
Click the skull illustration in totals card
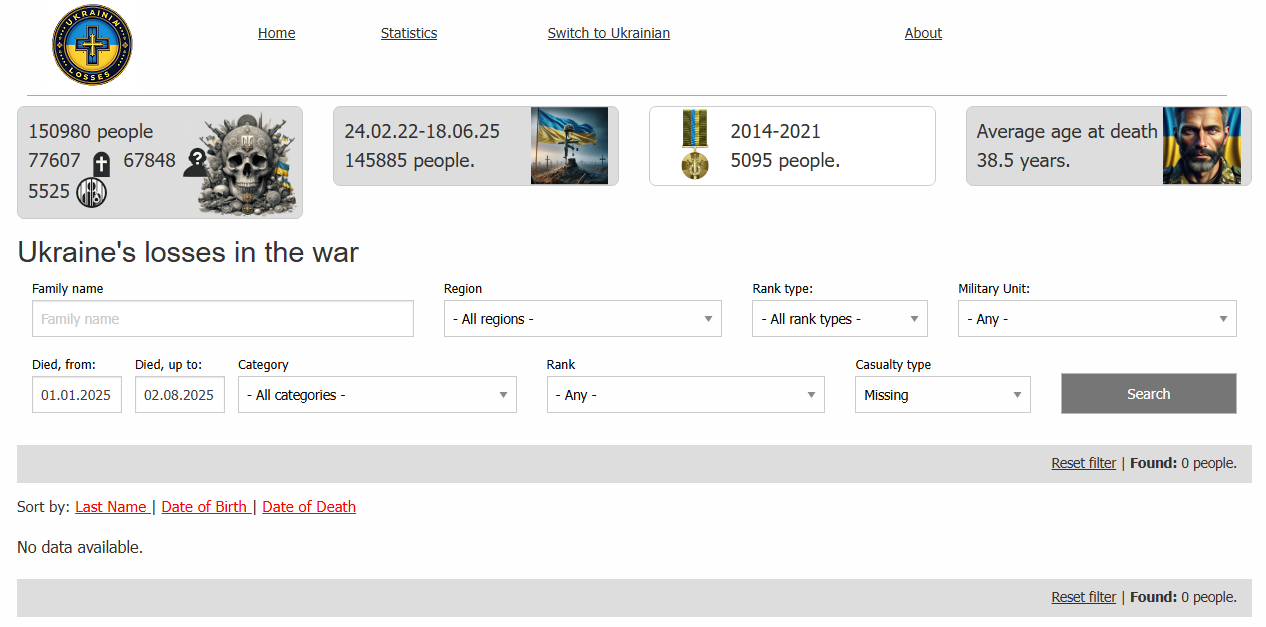tap(246, 164)
